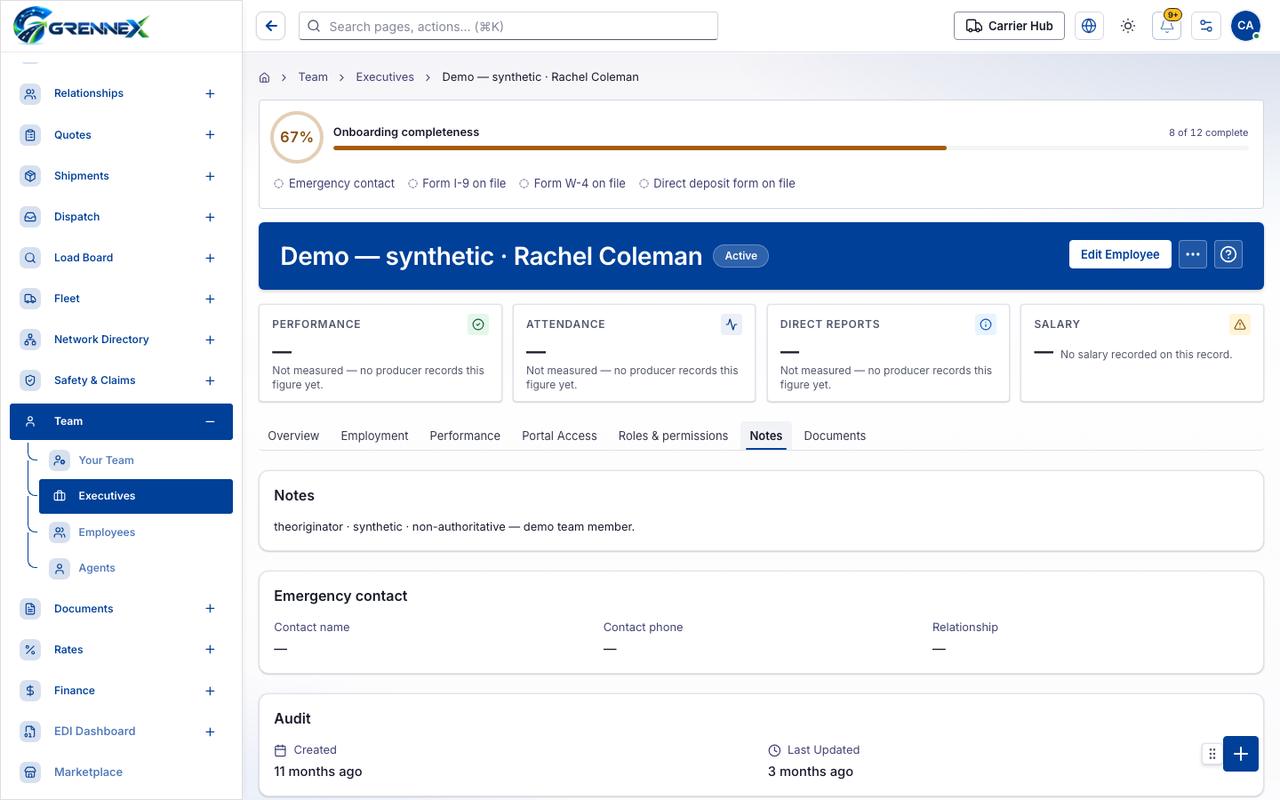The image size is (1280, 800).
Task: Switch to the Documents tab
Action: 835,436
